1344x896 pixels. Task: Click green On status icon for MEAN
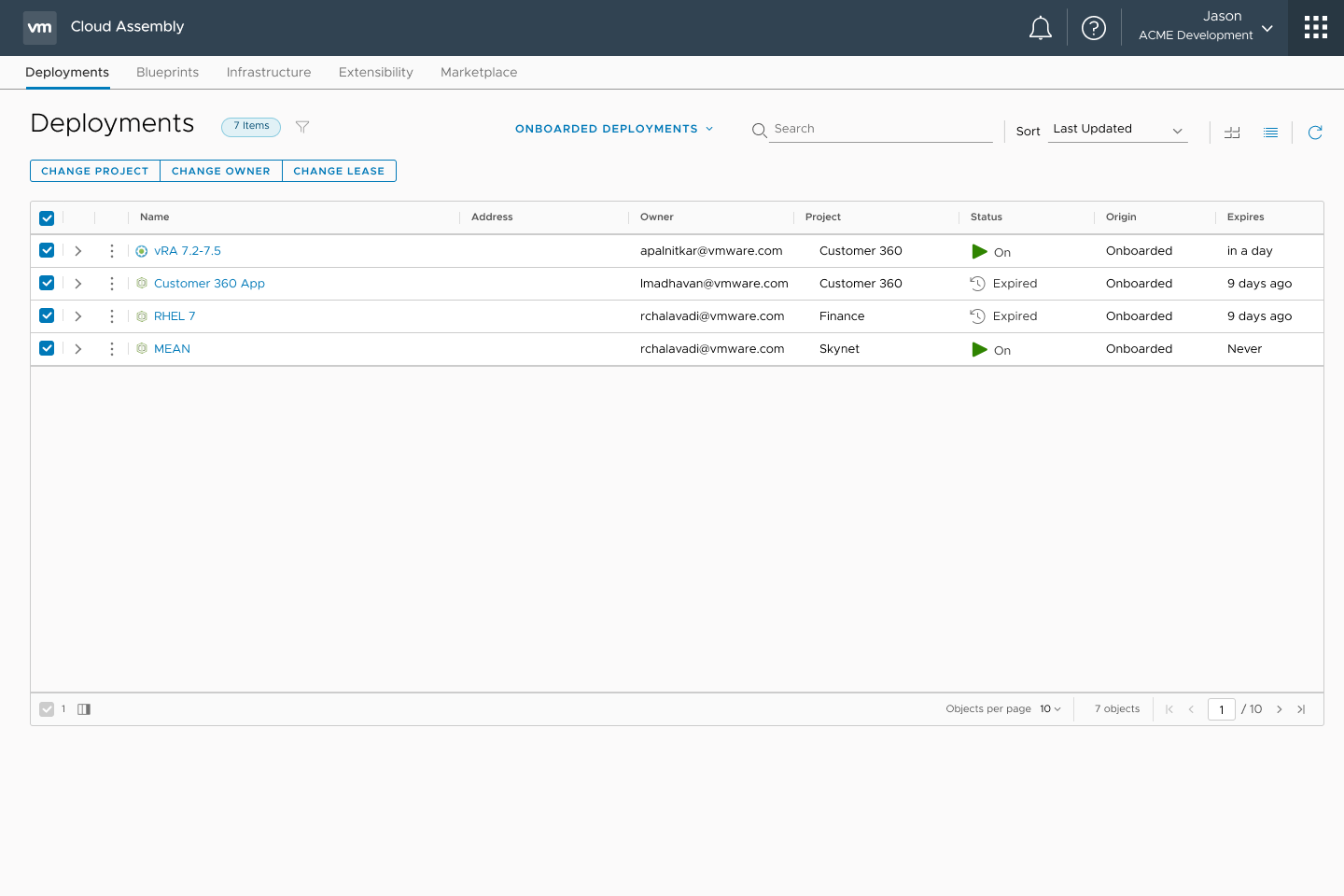(x=979, y=349)
